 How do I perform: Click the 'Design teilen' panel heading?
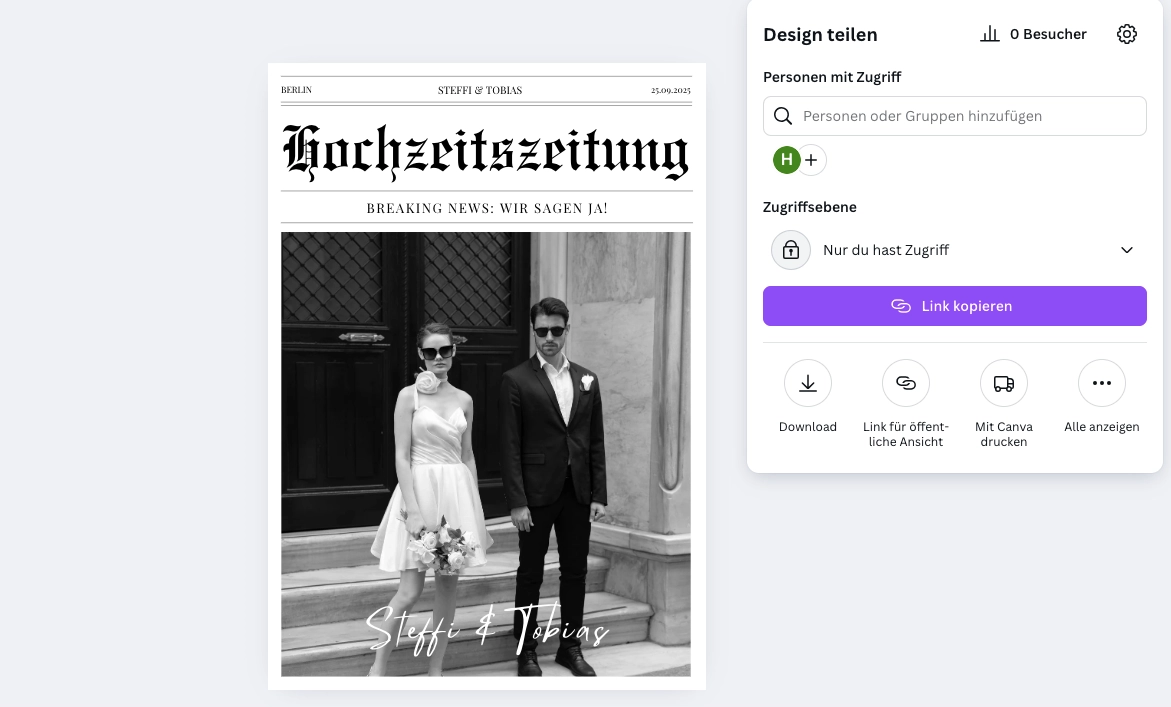coord(820,34)
